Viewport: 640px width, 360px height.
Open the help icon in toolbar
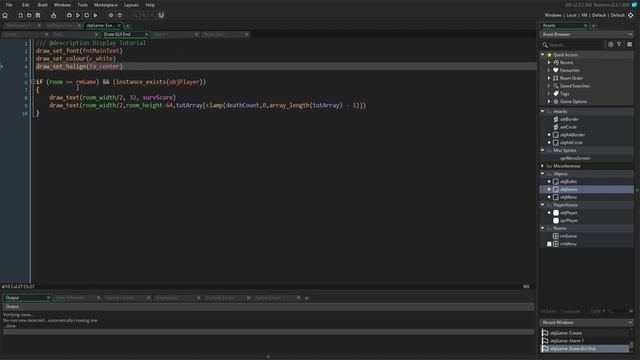click(x=120, y=15)
